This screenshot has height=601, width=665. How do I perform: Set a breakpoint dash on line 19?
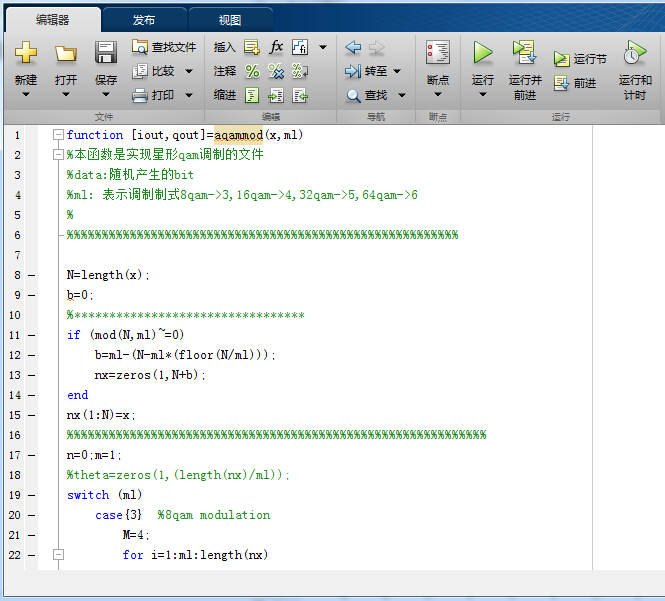pyautogui.click(x=32, y=495)
